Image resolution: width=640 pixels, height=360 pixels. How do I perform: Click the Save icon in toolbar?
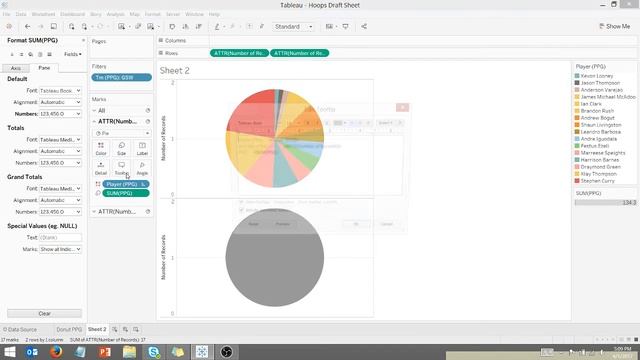[x=53, y=27]
